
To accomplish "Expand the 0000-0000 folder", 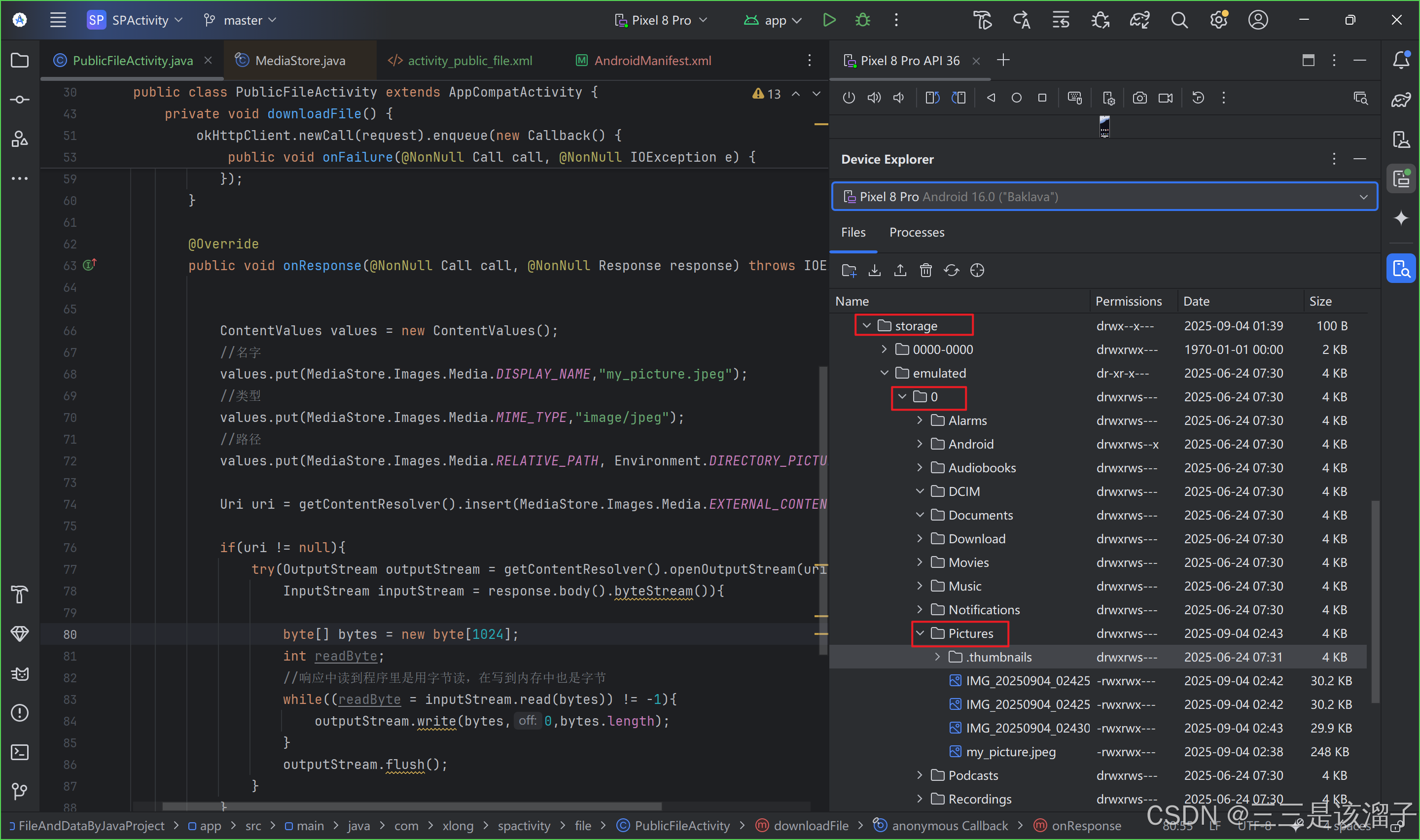I will pos(884,350).
